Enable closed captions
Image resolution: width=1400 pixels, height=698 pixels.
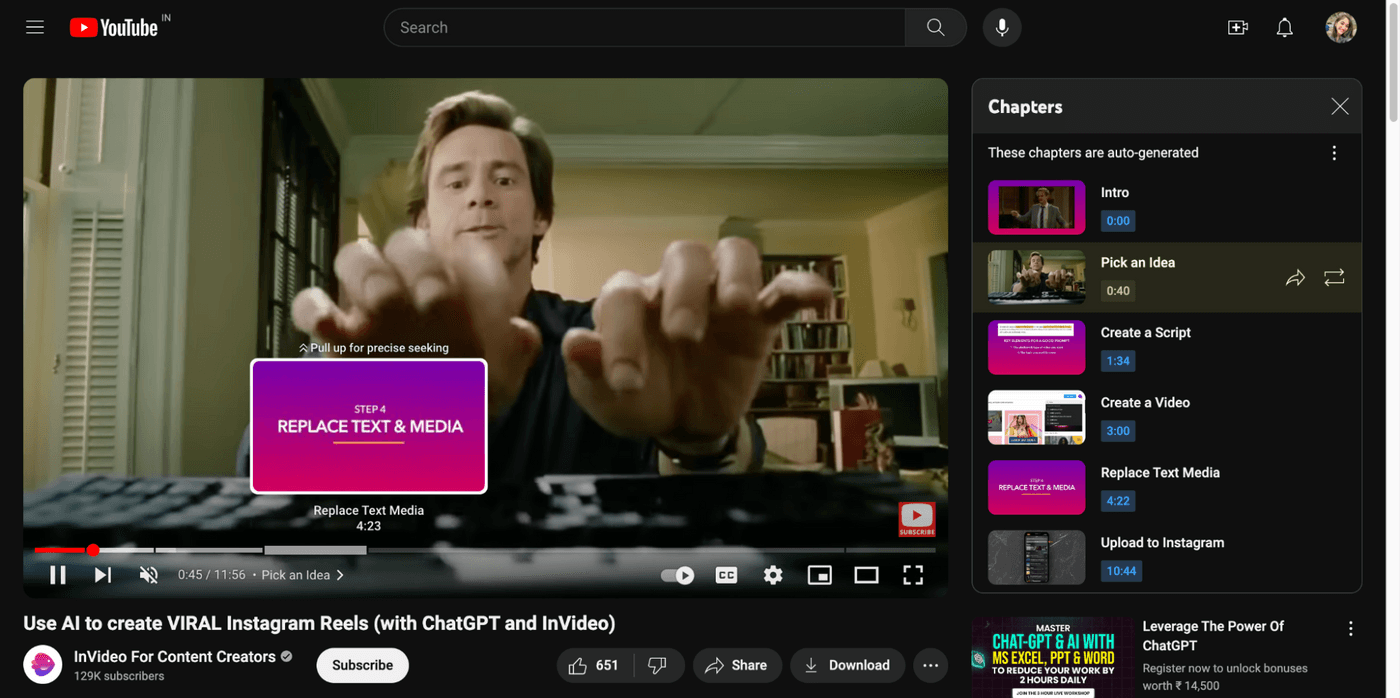click(726, 574)
